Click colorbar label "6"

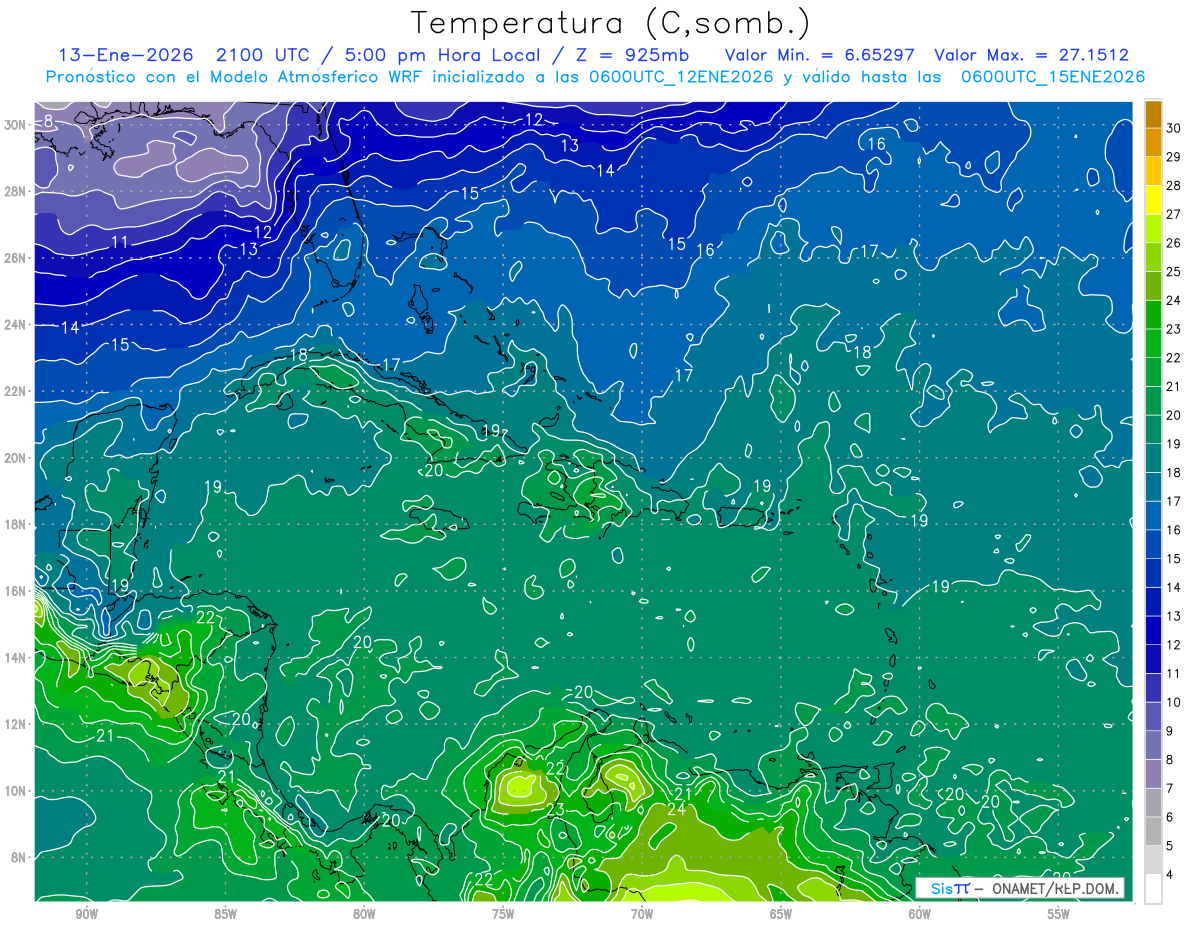[1170, 817]
